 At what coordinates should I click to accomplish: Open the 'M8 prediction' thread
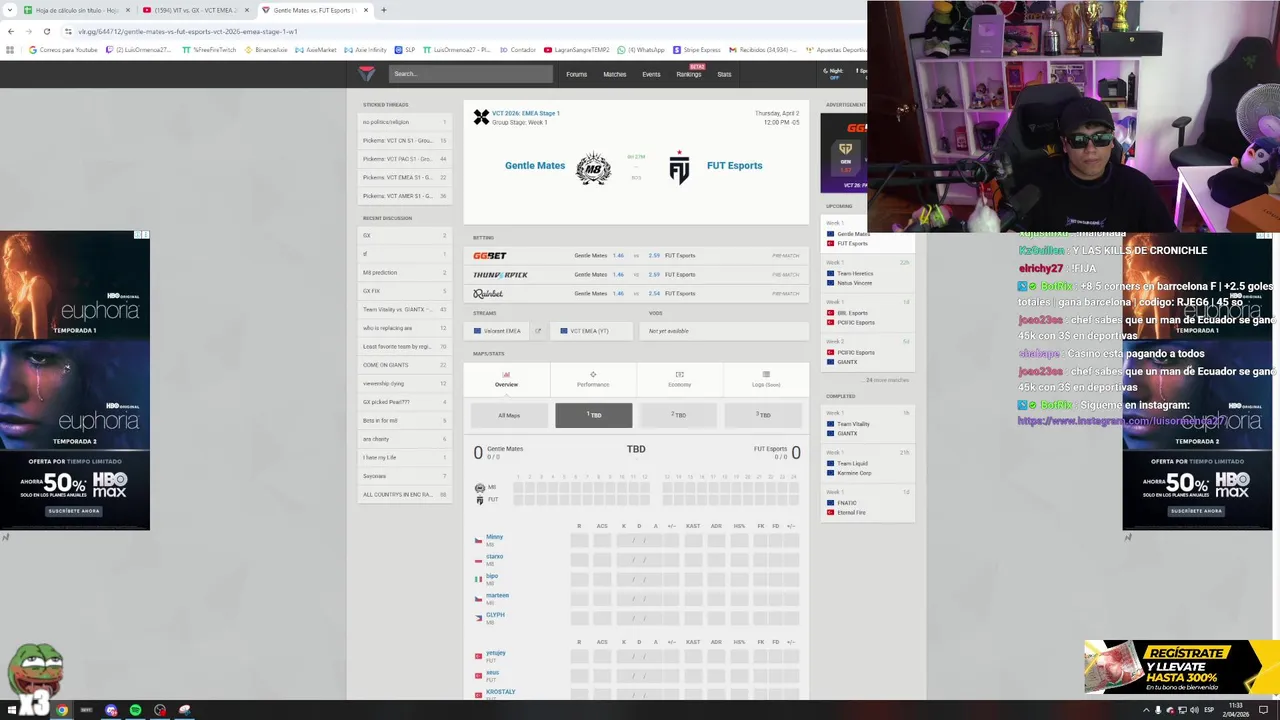click(405, 272)
